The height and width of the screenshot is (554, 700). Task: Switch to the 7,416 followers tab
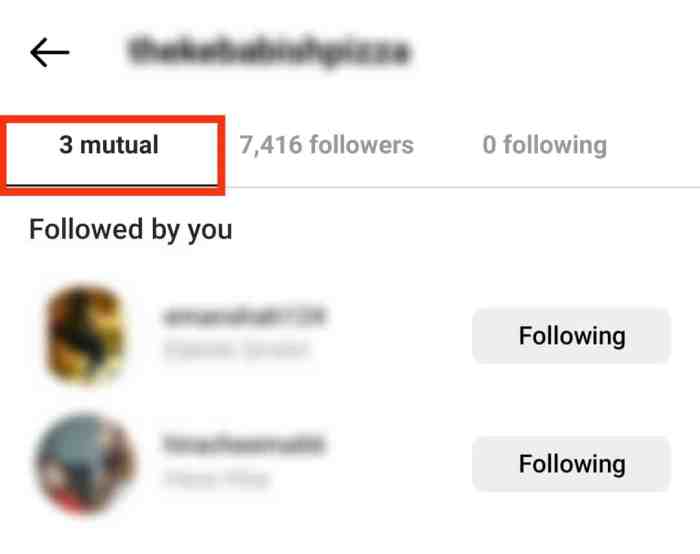327,145
